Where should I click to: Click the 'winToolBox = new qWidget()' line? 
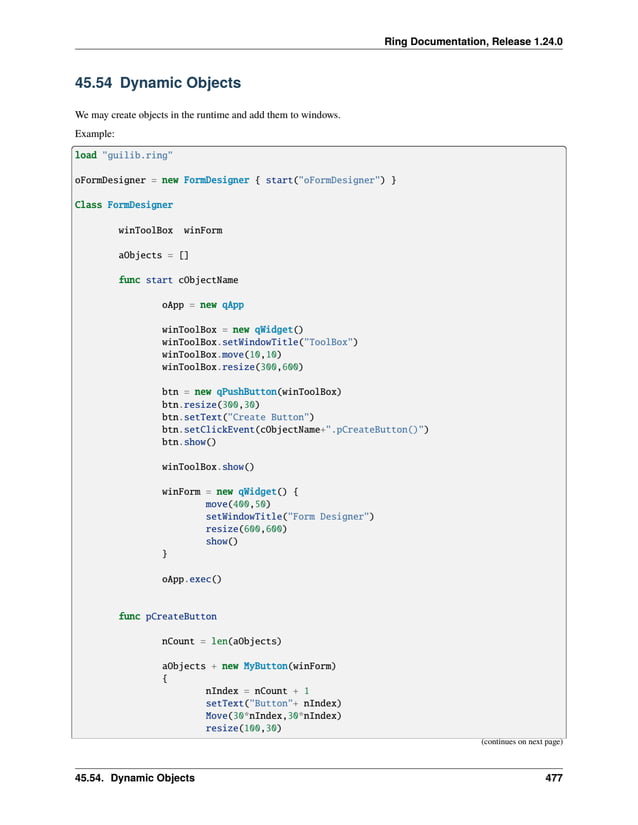(232, 329)
